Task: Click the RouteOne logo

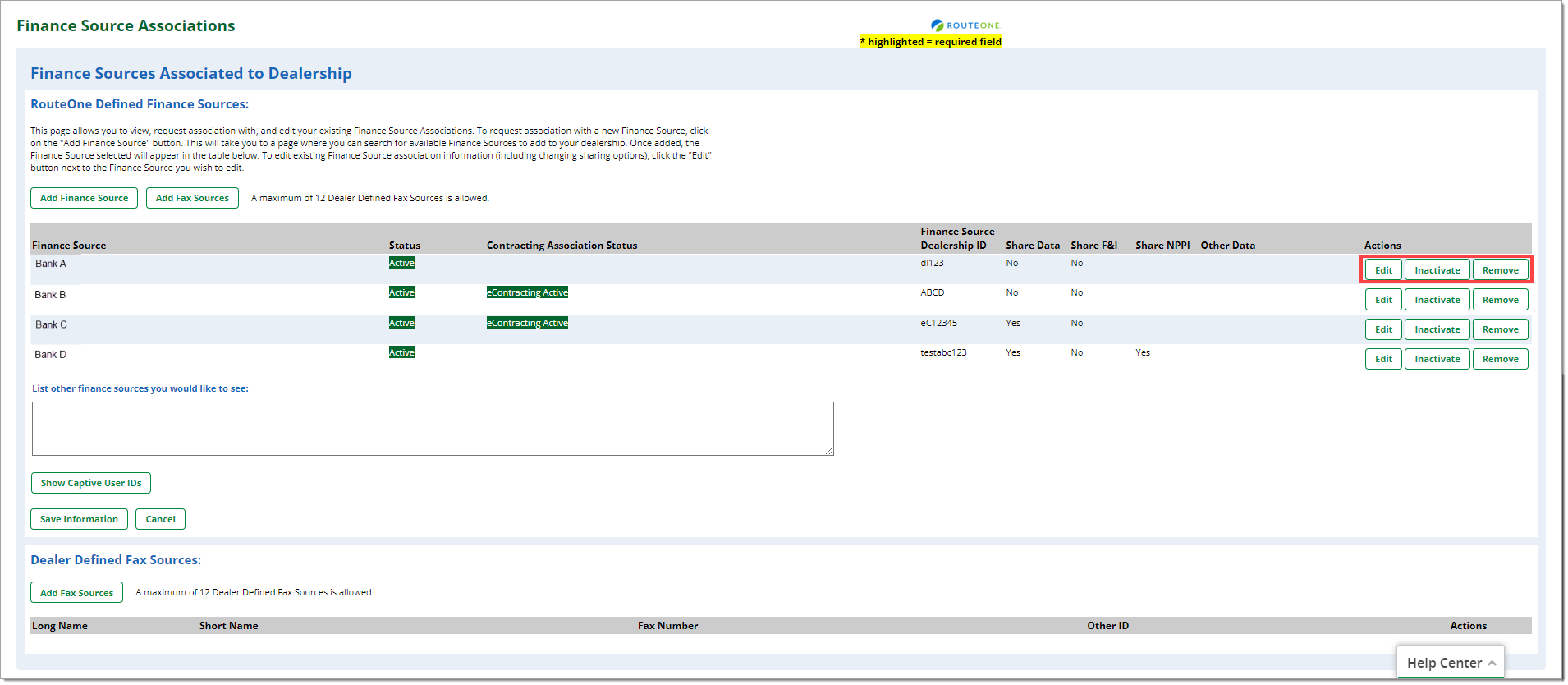Action: (x=965, y=25)
